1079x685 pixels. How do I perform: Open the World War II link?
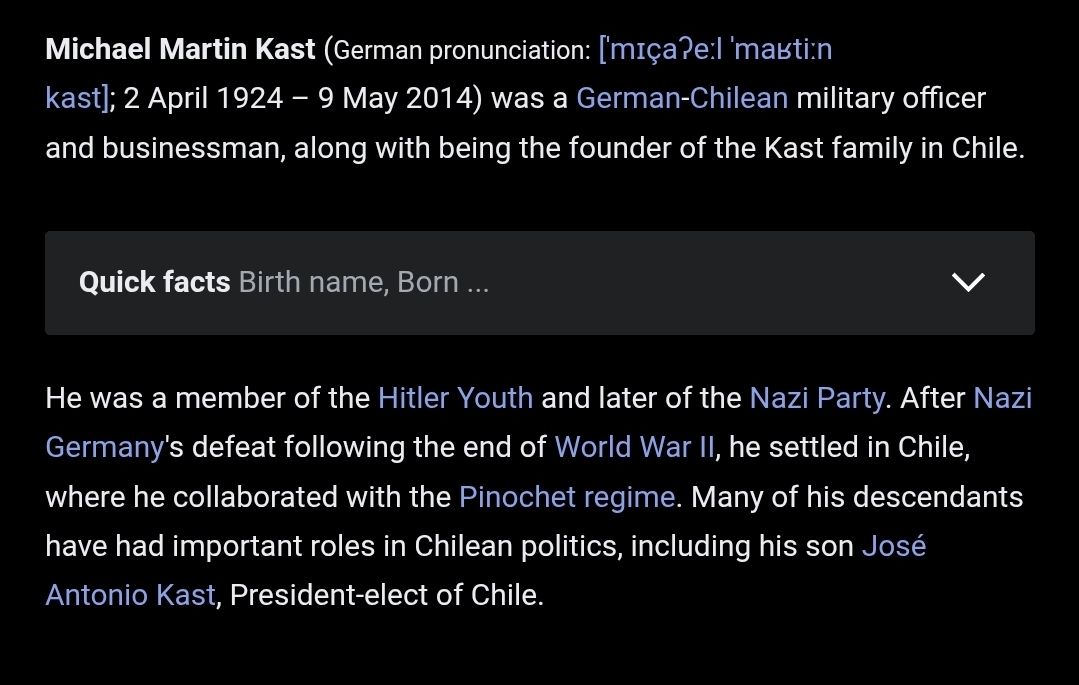(x=635, y=447)
